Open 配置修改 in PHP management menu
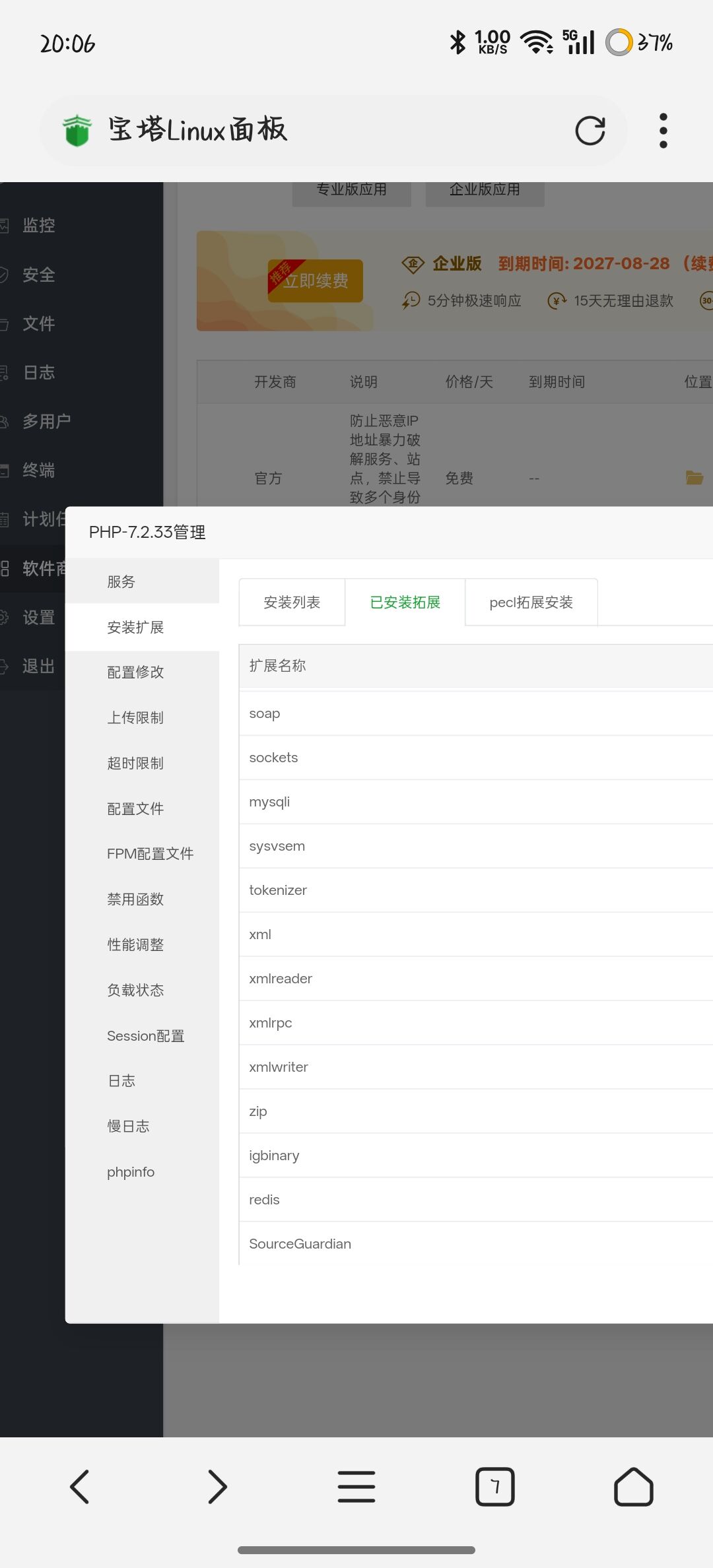The image size is (713, 1568). (142, 672)
